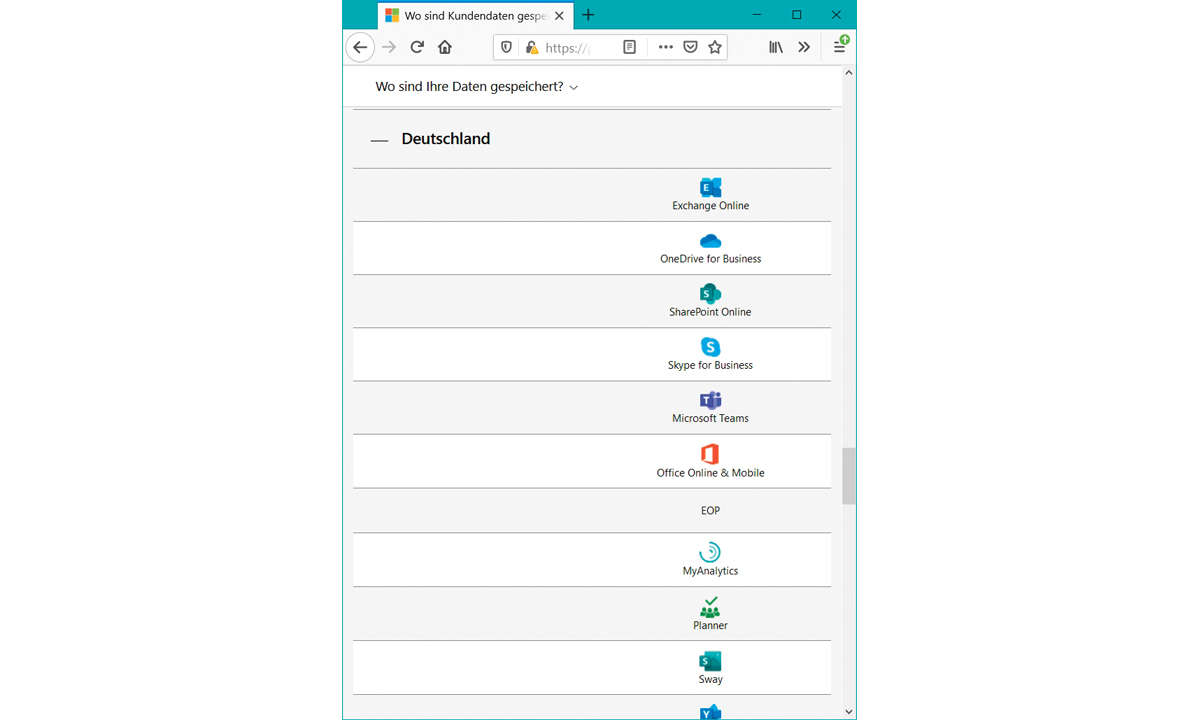
Task: Bookmark this page with the star
Action: (x=715, y=47)
